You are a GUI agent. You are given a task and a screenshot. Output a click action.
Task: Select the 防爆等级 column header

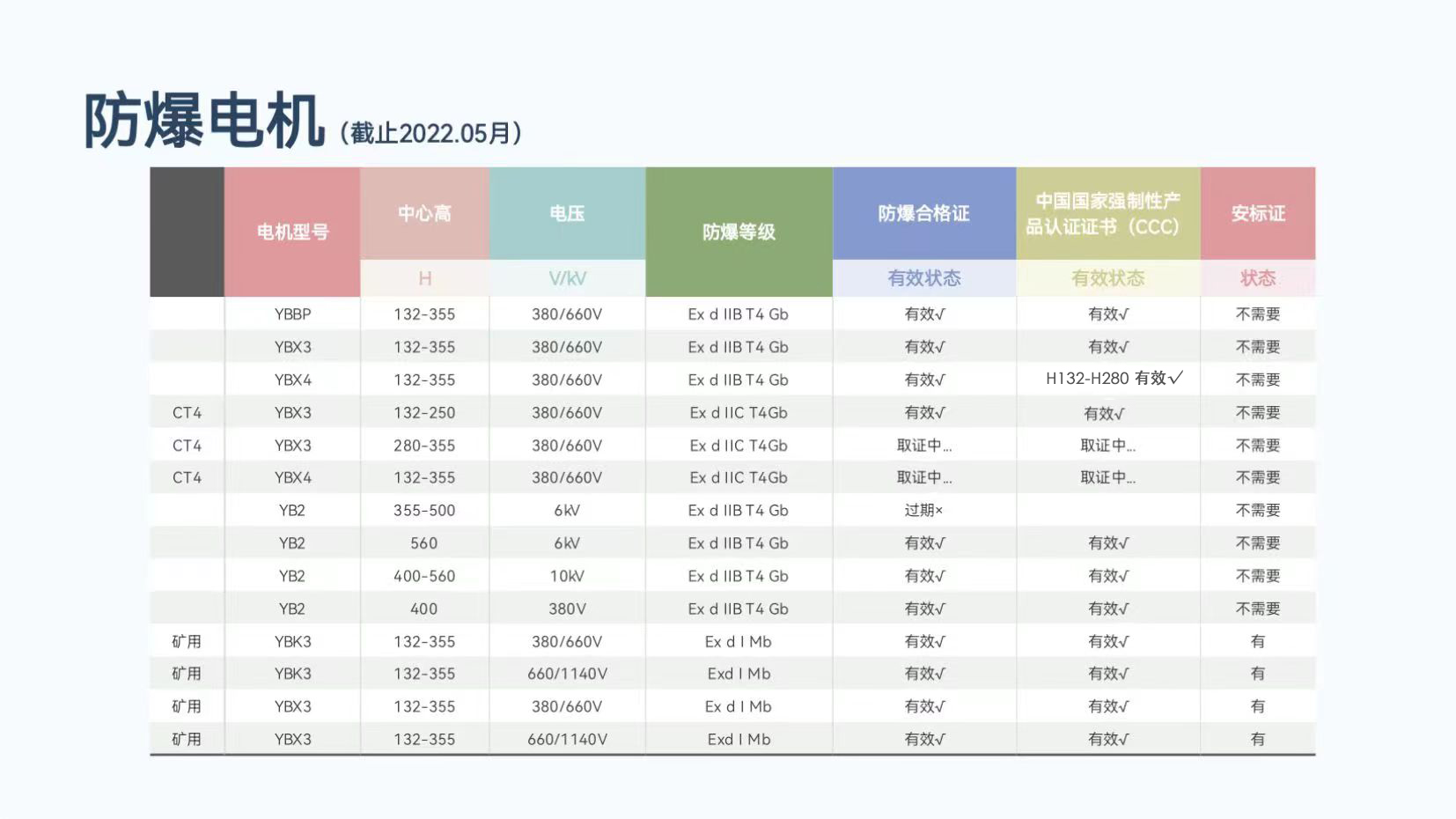pos(739,232)
